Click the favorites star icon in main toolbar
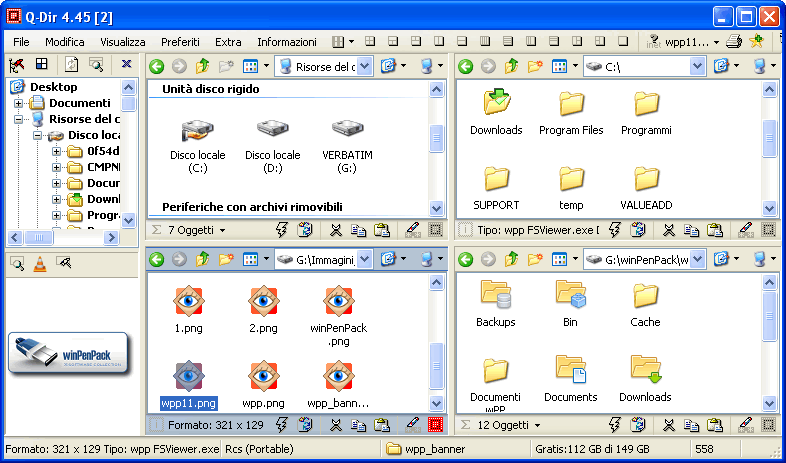786x463 pixels. coord(756,42)
